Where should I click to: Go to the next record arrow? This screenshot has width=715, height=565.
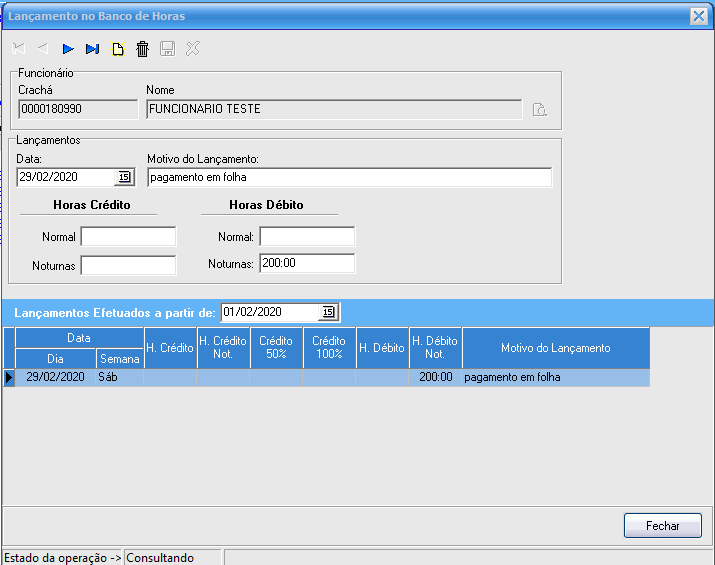(x=68, y=49)
